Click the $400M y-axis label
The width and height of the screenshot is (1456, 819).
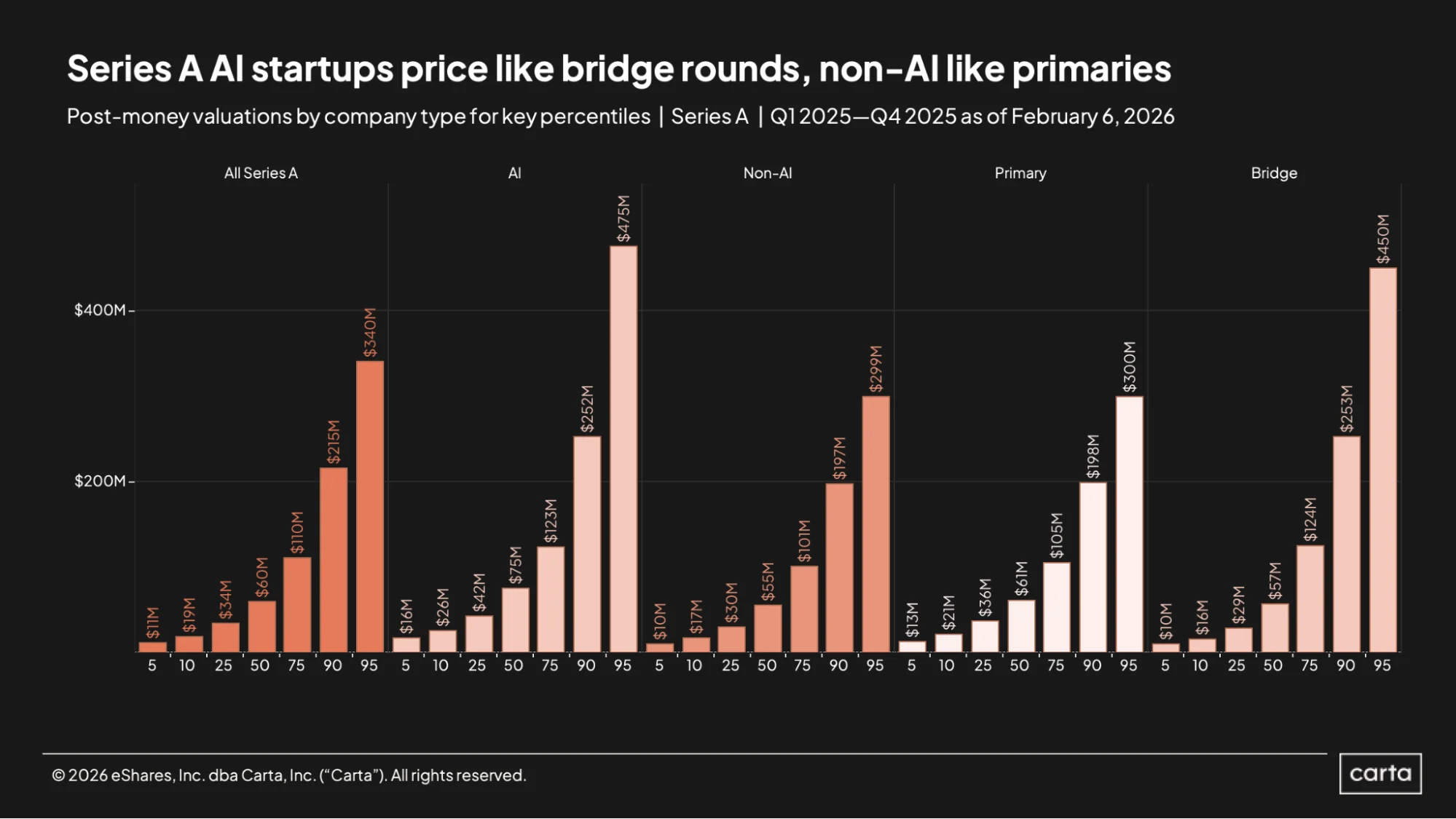pyautogui.click(x=101, y=310)
